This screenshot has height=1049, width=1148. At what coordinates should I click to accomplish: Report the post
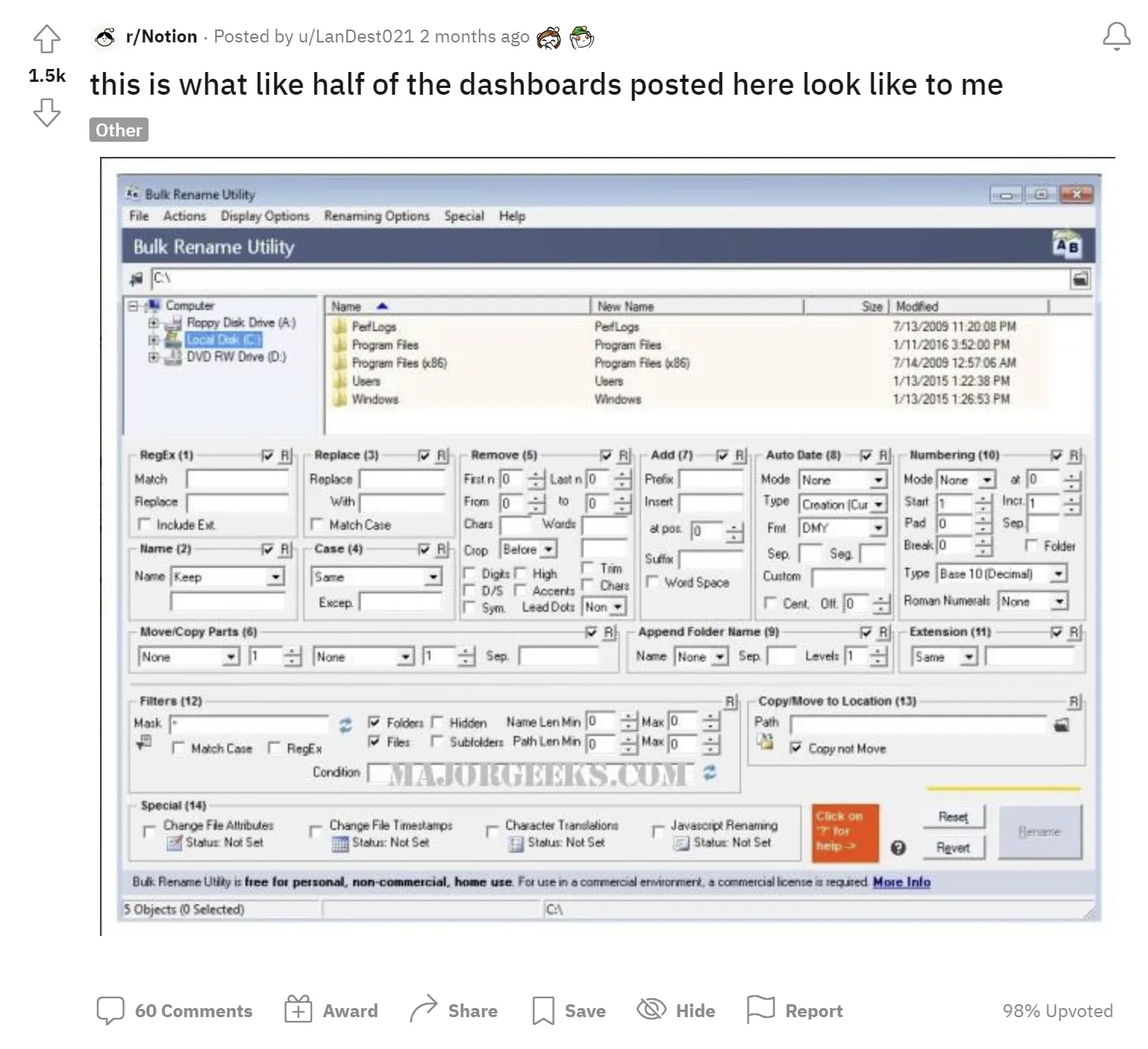[795, 1010]
